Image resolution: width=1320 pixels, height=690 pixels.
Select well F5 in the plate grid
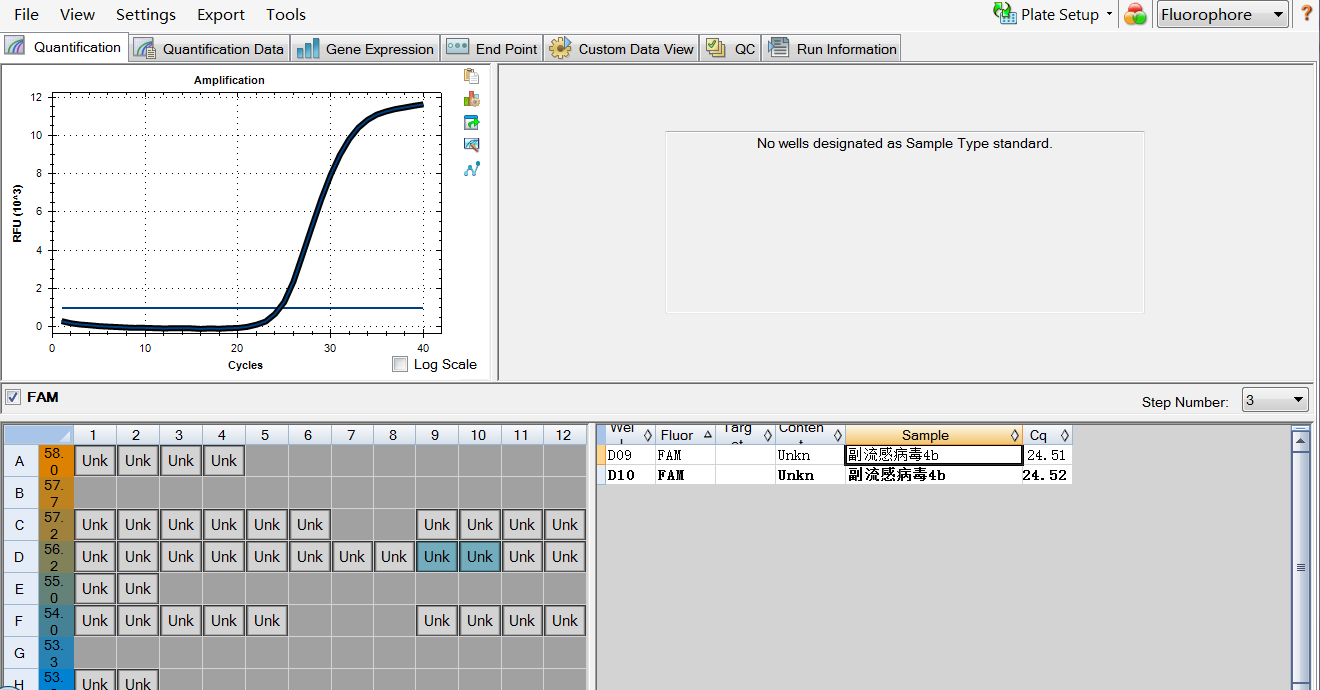click(x=267, y=620)
